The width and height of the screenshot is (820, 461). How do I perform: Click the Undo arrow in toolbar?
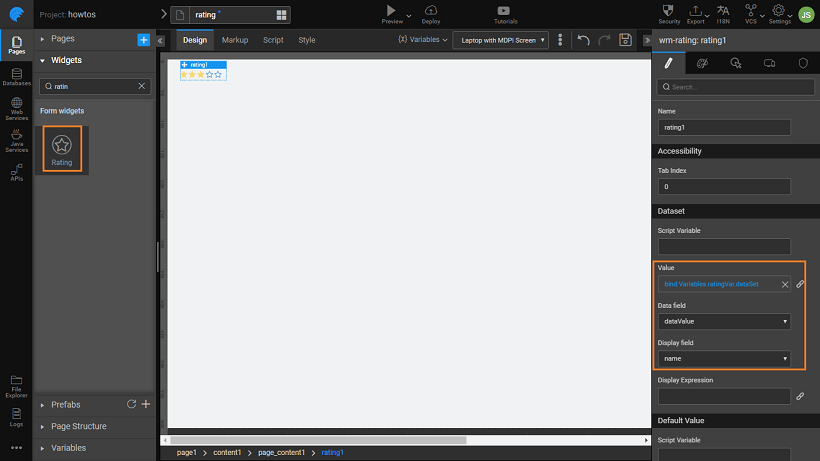coord(583,40)
